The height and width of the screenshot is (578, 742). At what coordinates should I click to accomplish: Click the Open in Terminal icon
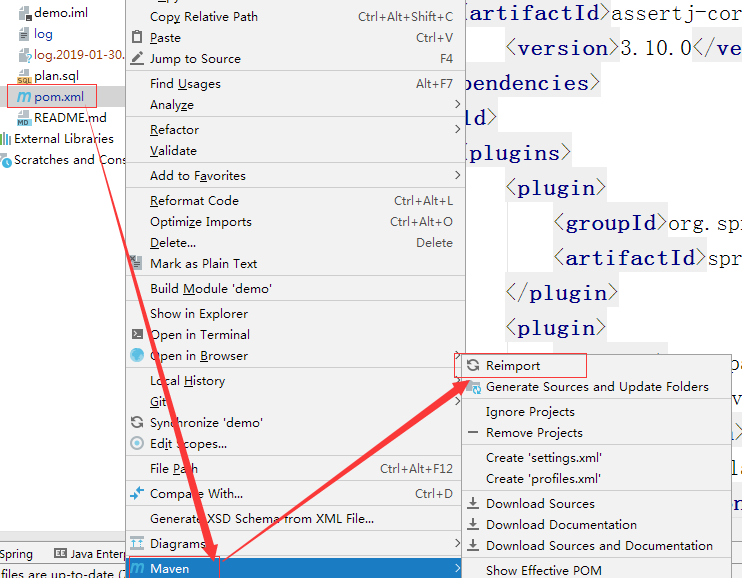pyautogui.click(x=137, y=334)
